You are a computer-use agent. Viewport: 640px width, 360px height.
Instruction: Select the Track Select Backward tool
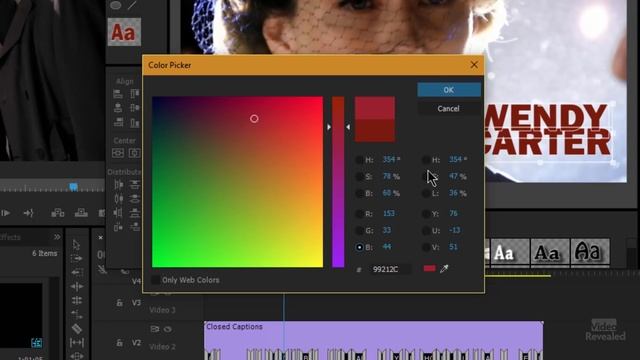tap(76, 272)
